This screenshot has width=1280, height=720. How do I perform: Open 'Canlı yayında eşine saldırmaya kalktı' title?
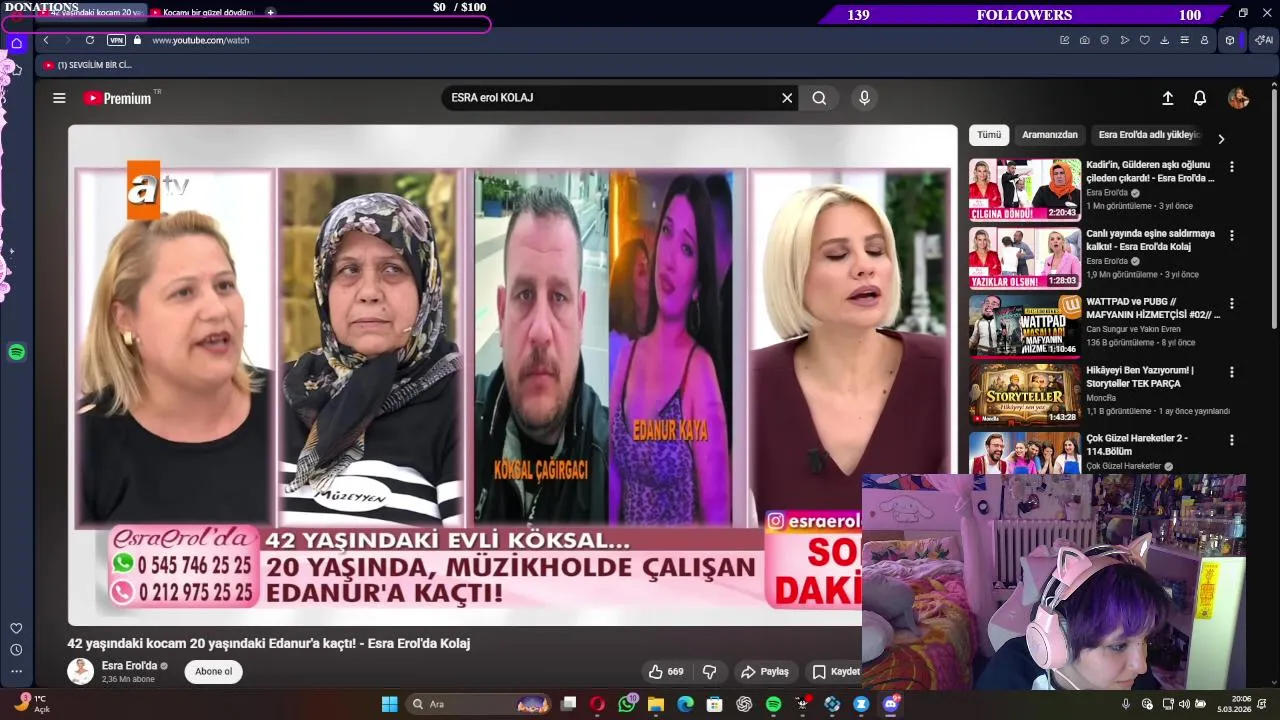coord(1150,240)
